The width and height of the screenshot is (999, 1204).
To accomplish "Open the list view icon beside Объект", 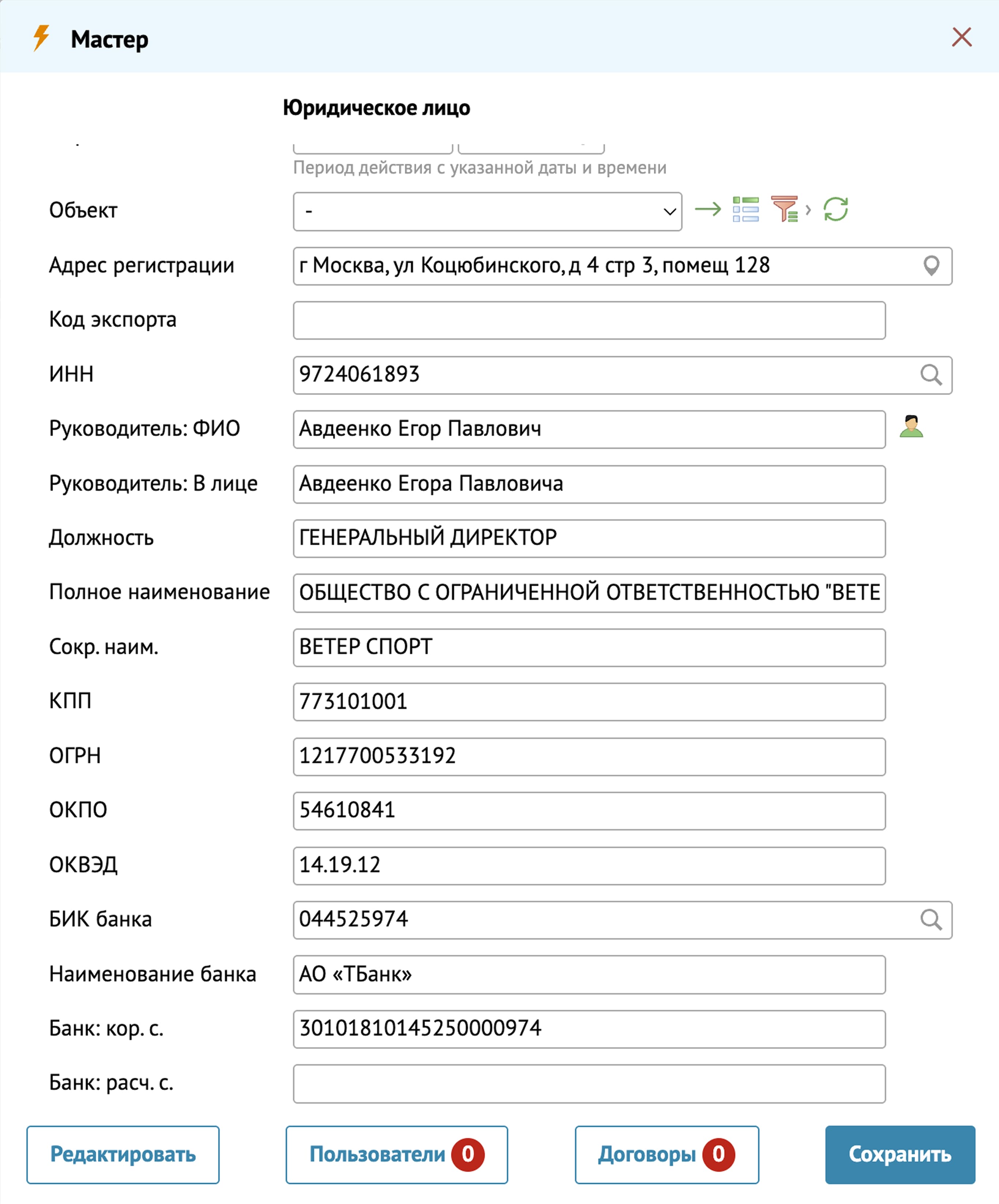I will 746,209.
